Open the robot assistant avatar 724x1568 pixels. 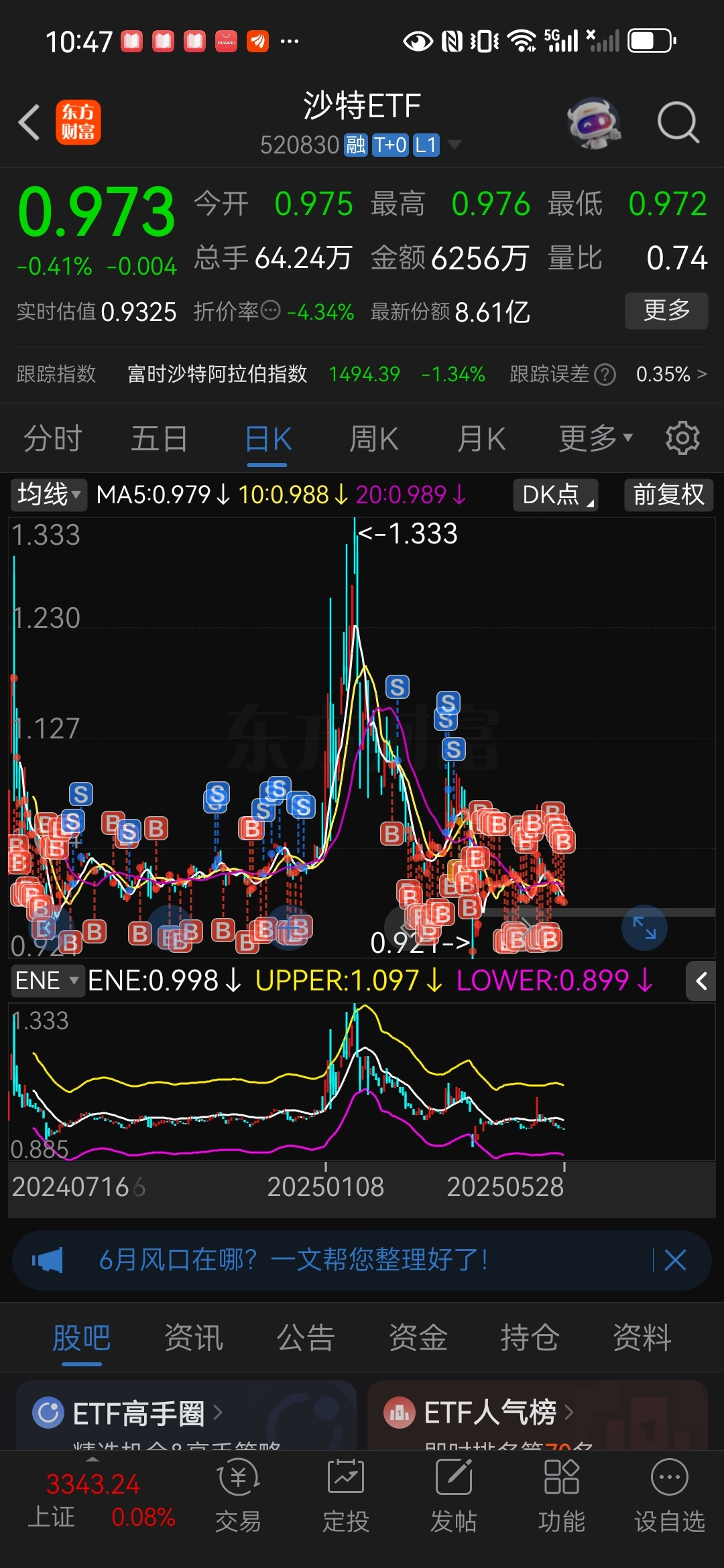click(593, 123)
